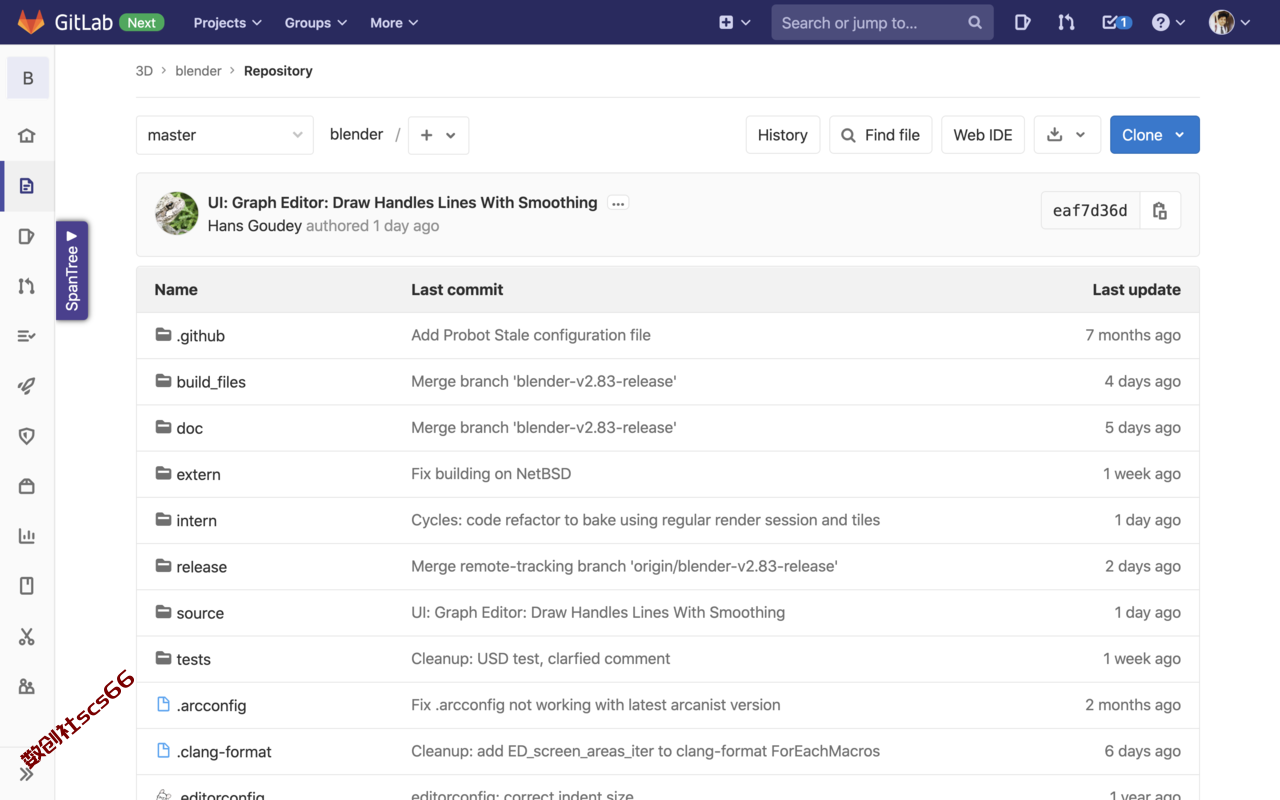Go to the blender breadcrumb link
Image resolution: width=1280 pixels, height=800 pixels.
pyautogui.click(x=198, y=71)
